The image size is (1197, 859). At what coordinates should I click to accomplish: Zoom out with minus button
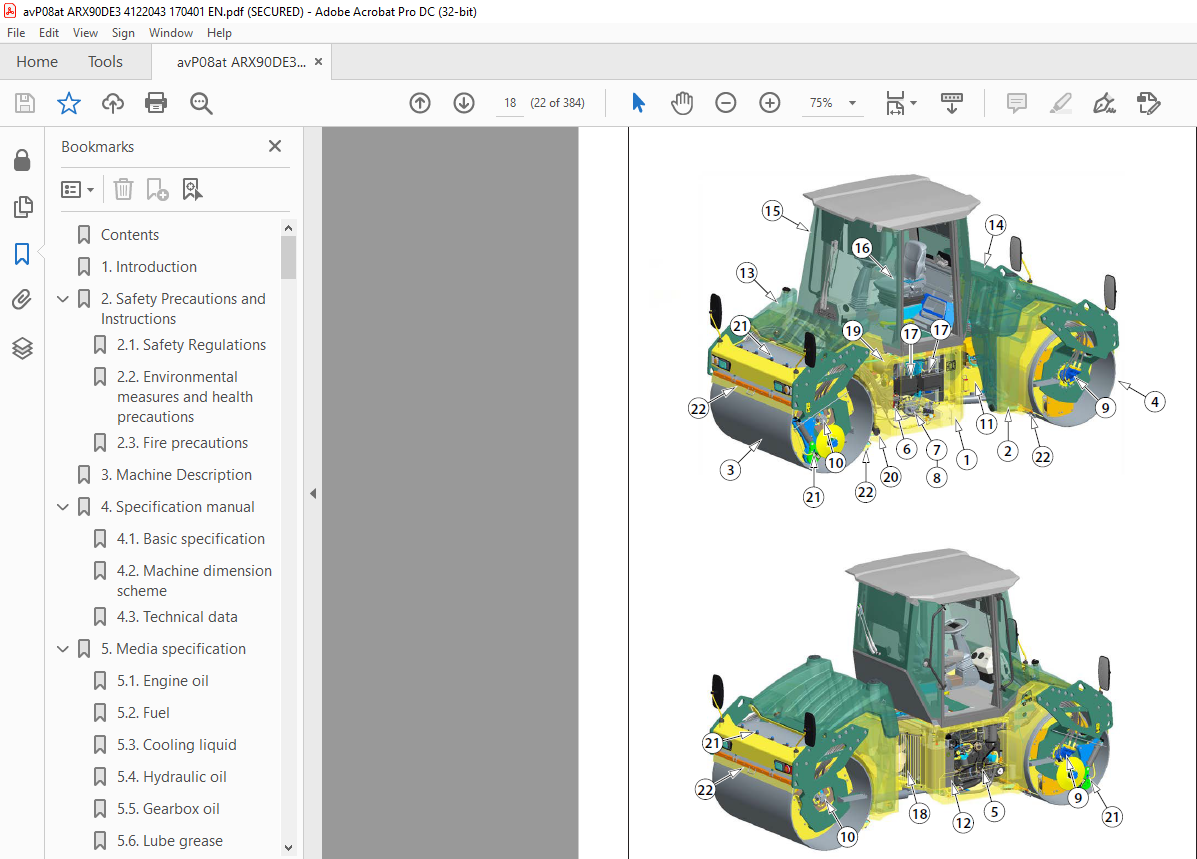pos(726,103)
